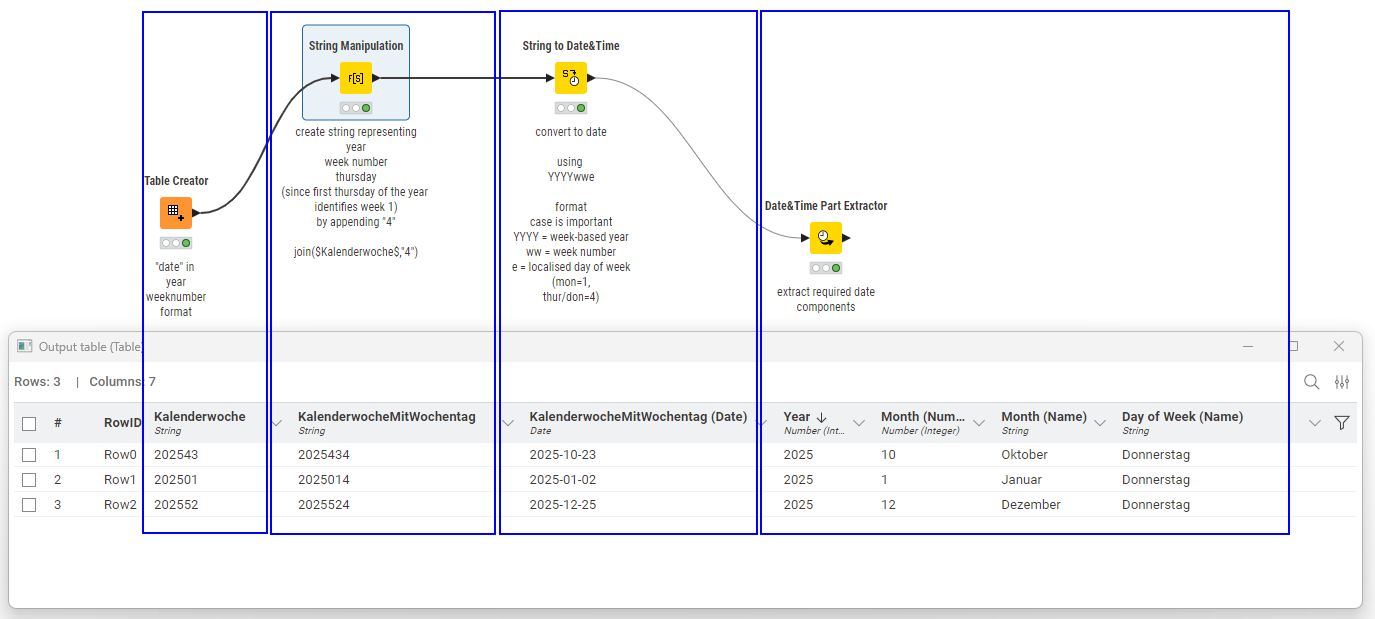Image resolution: width=1375 pixels, height=619 pixels.
Task: Check the checkbox for Row0
Action: [29, 455]
